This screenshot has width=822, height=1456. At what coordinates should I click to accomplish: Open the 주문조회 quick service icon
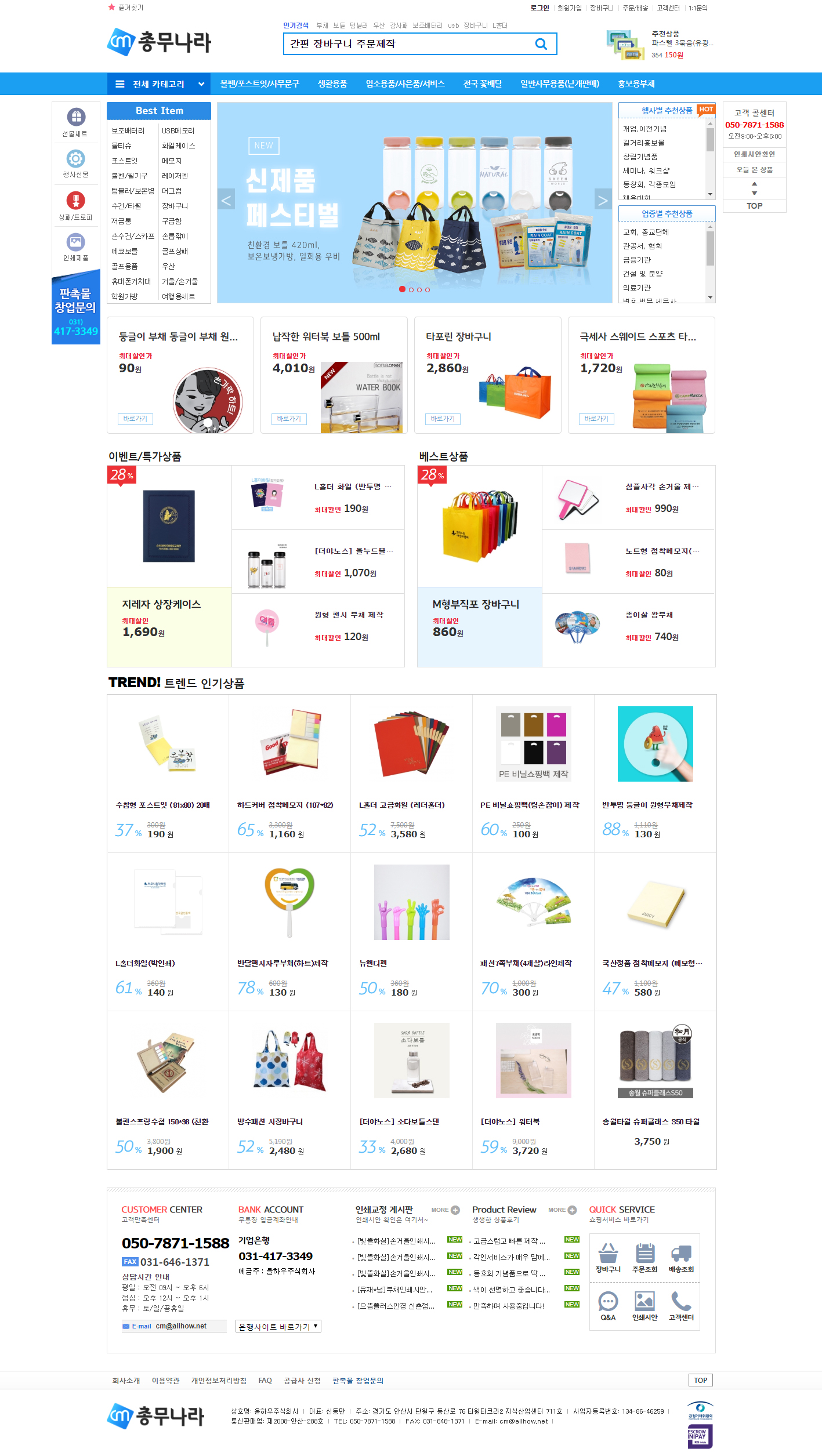(644, 1253)
